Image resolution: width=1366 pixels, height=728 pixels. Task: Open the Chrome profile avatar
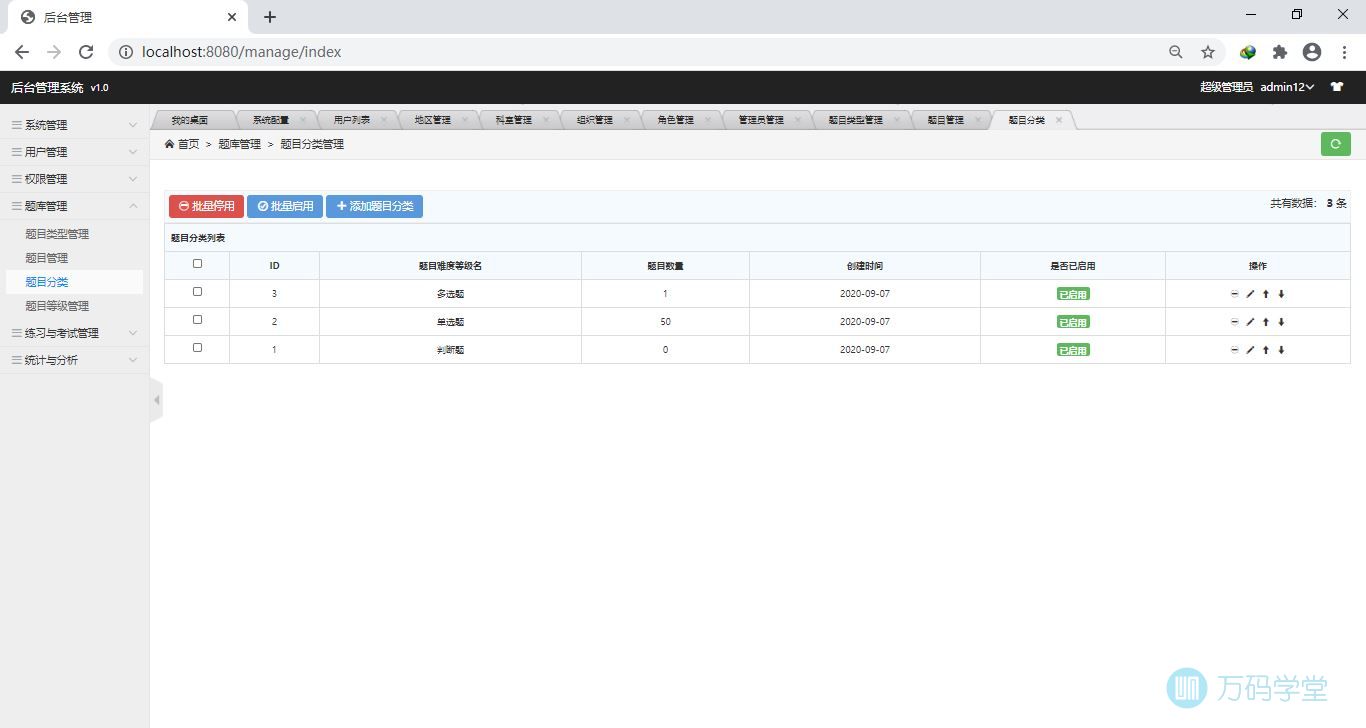[x=1312, y=52]
